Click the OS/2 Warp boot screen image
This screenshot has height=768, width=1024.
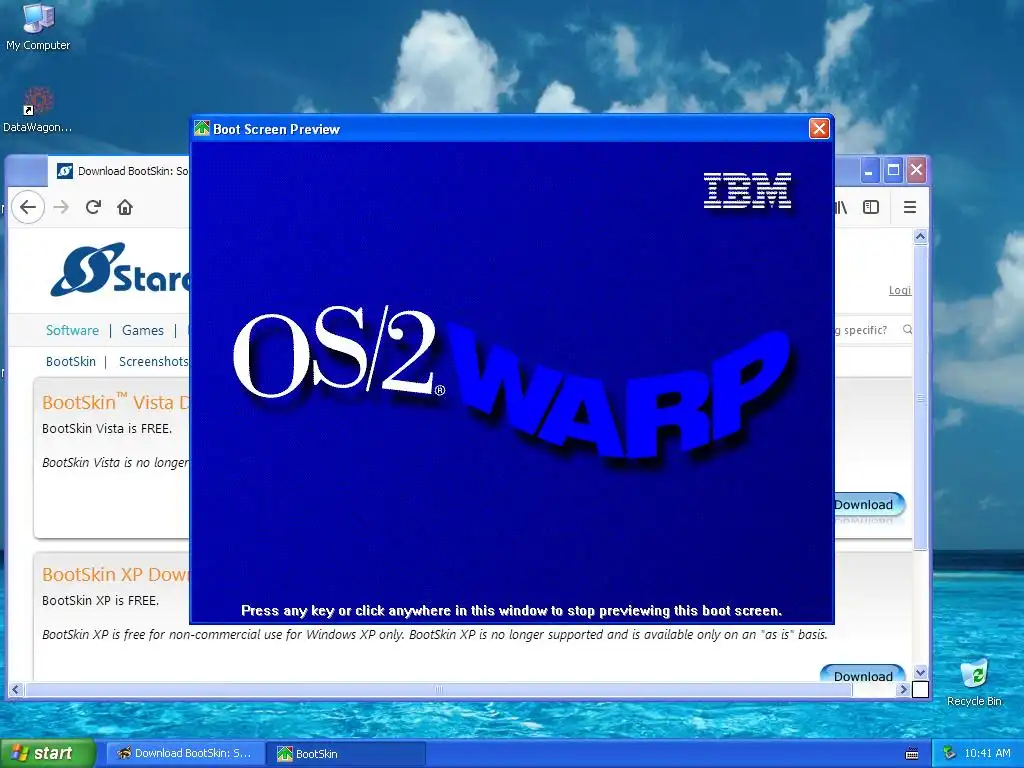pyautogui.click(x=511, y=382)
